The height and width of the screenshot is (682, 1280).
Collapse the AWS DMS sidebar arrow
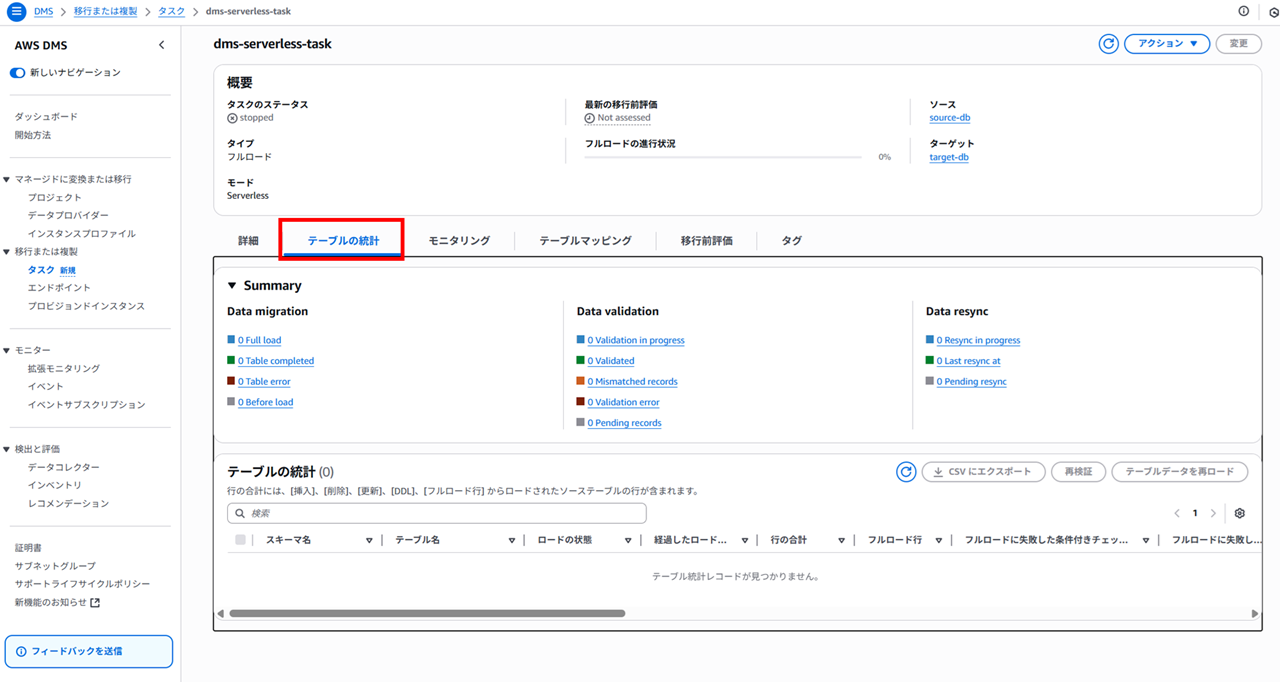click(x=162, y=46)
